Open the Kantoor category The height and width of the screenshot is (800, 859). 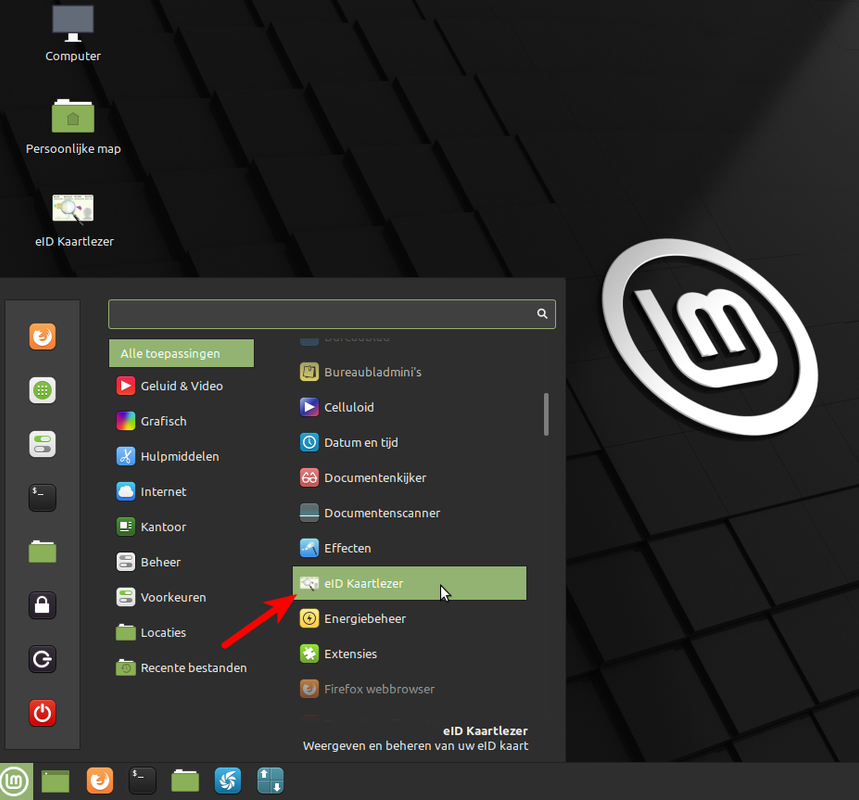[x=181, y=527]
